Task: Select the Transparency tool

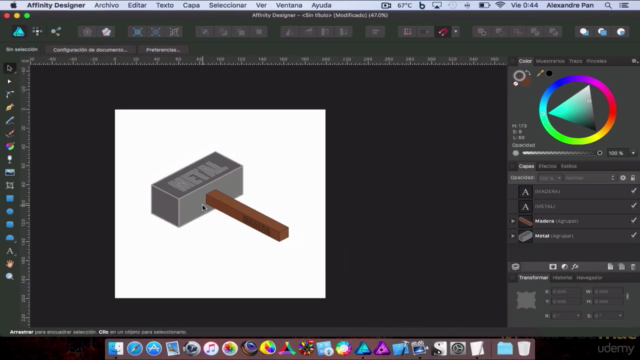Action: 9,159
